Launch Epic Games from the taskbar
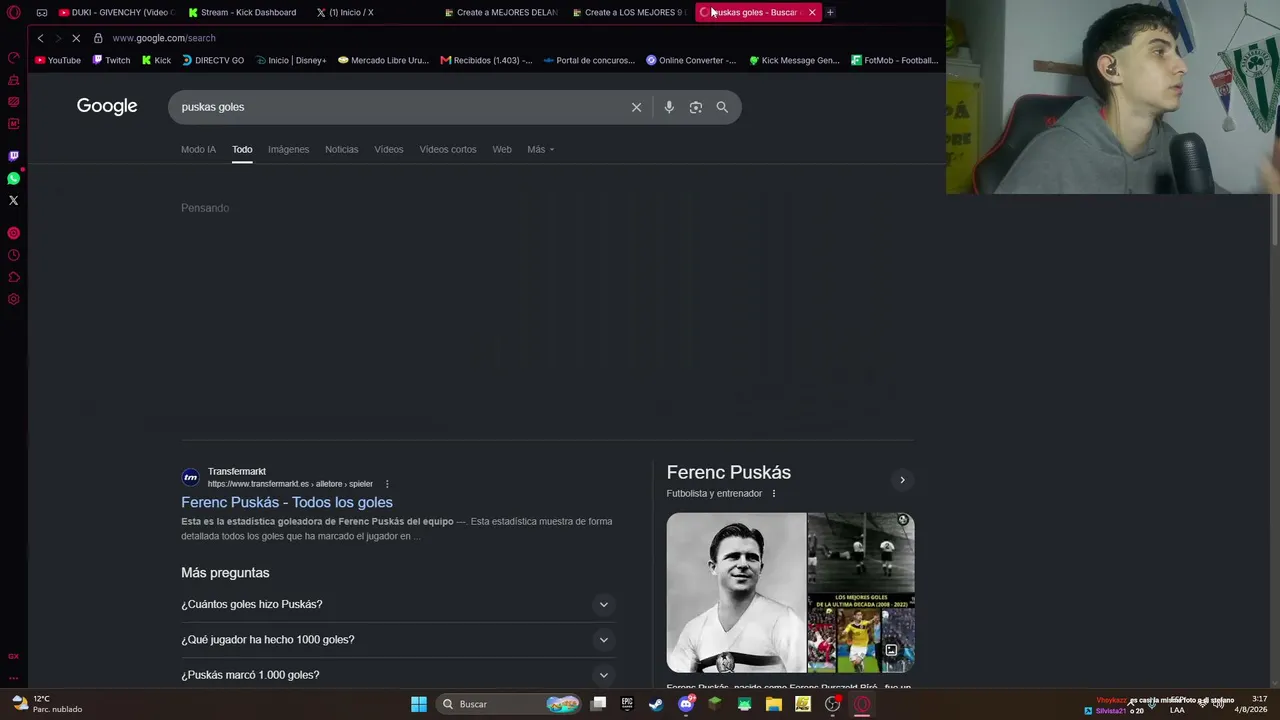This screenshot has height=720, width=1280. pyautogui.click(x=627, y=704)
